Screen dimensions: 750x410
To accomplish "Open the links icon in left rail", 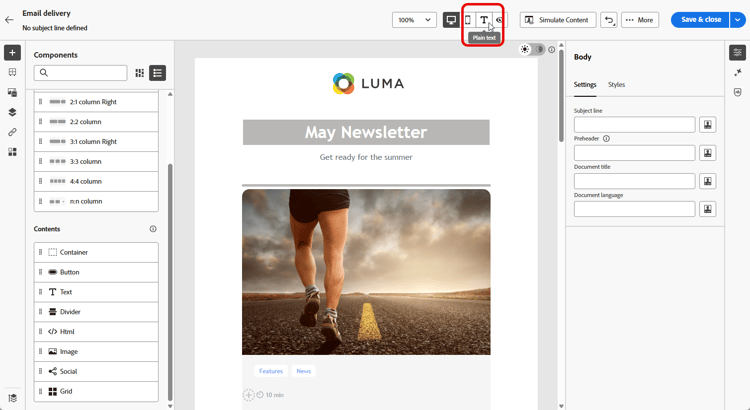I will coord(12,132).
